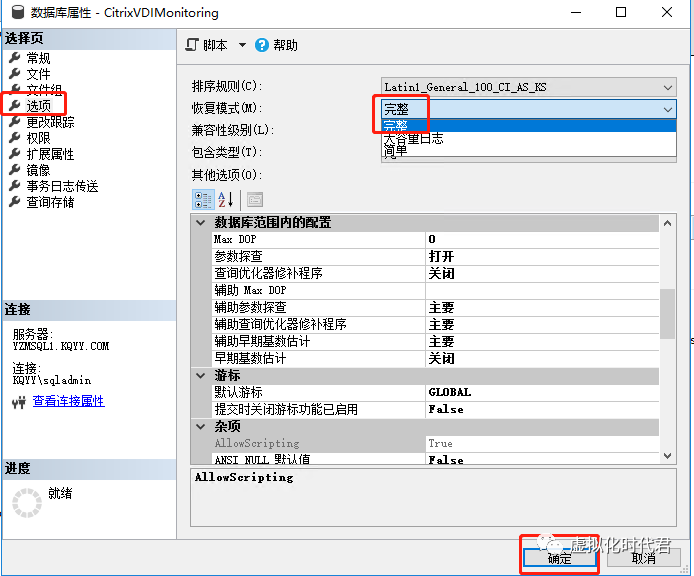Click 确定 to confirm
Viewport: 694px width, 576px height.
pyautogui.click(x=559, y=558)
